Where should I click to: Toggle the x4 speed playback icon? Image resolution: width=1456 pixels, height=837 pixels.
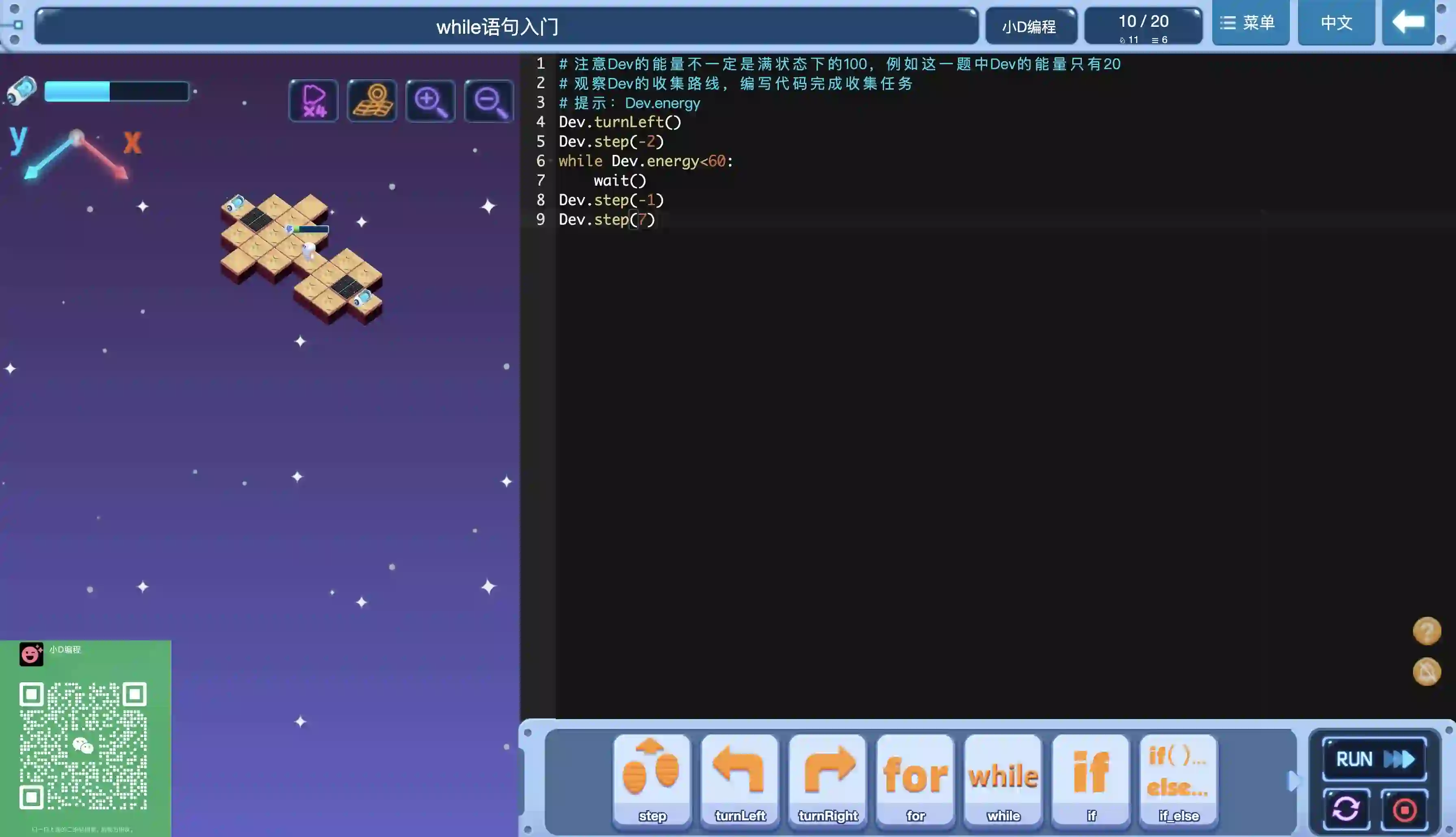[x=314, y=101]
